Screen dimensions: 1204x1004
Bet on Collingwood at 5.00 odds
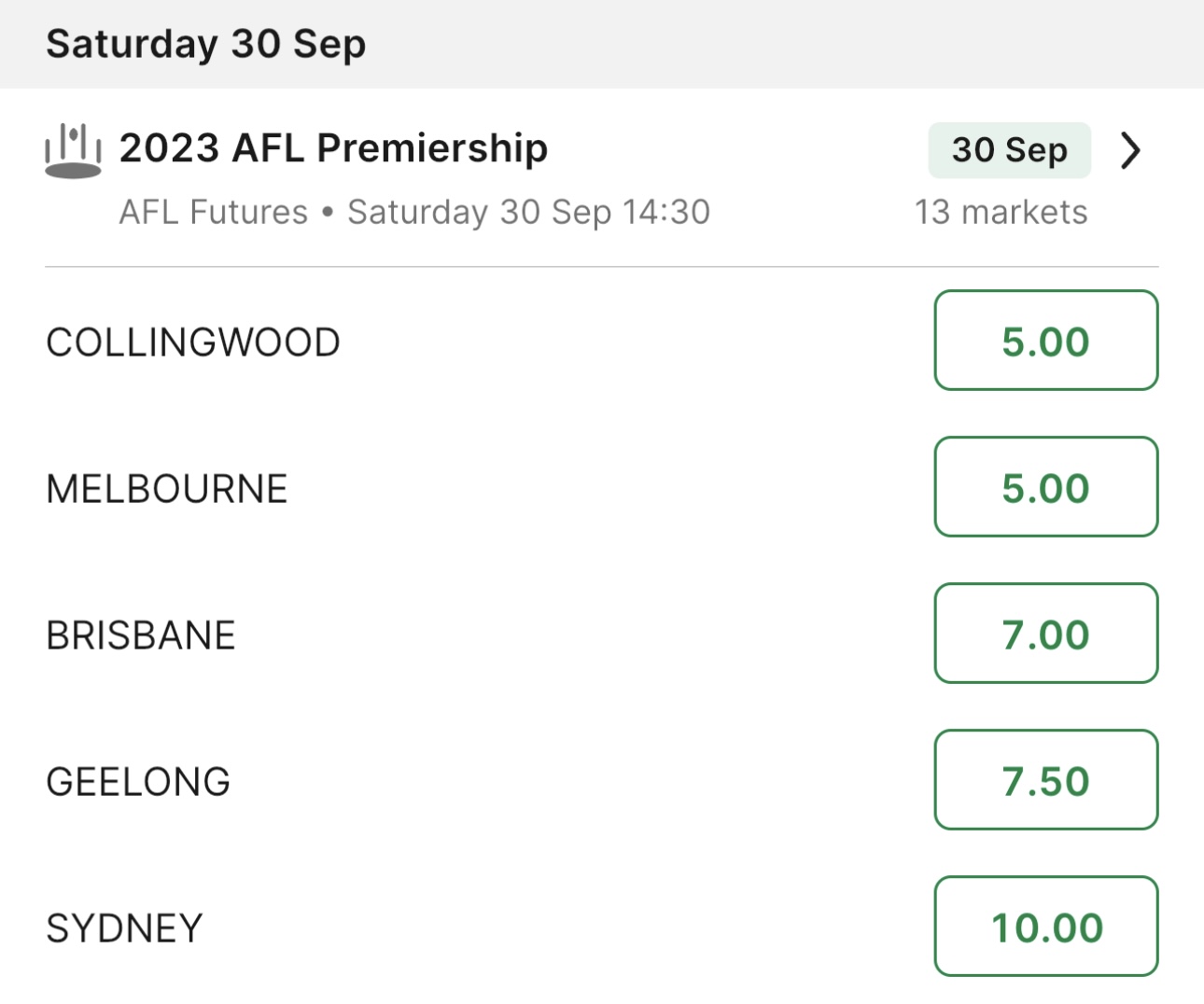pos(1045,341)
